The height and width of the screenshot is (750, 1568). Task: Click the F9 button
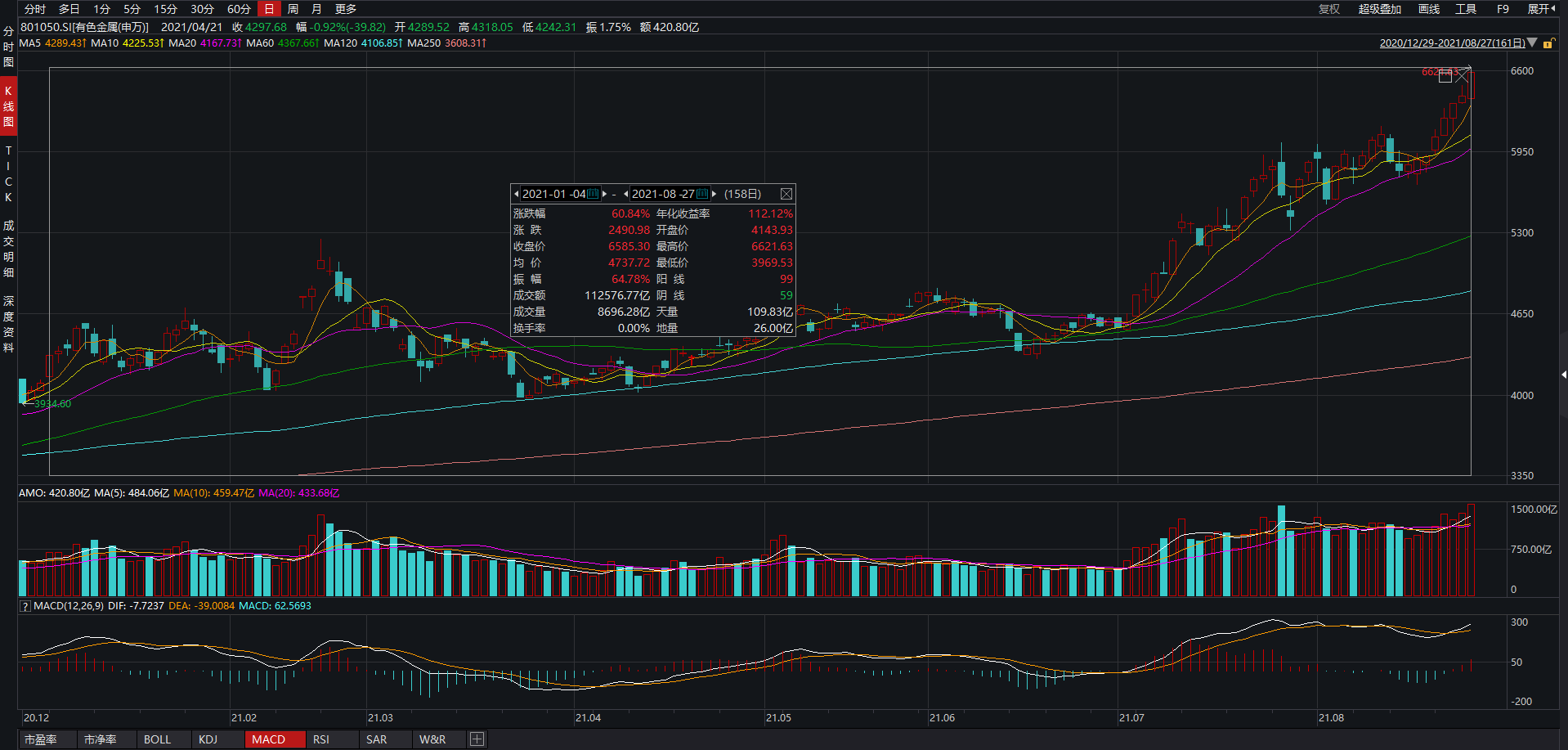tap(1503, 9)
